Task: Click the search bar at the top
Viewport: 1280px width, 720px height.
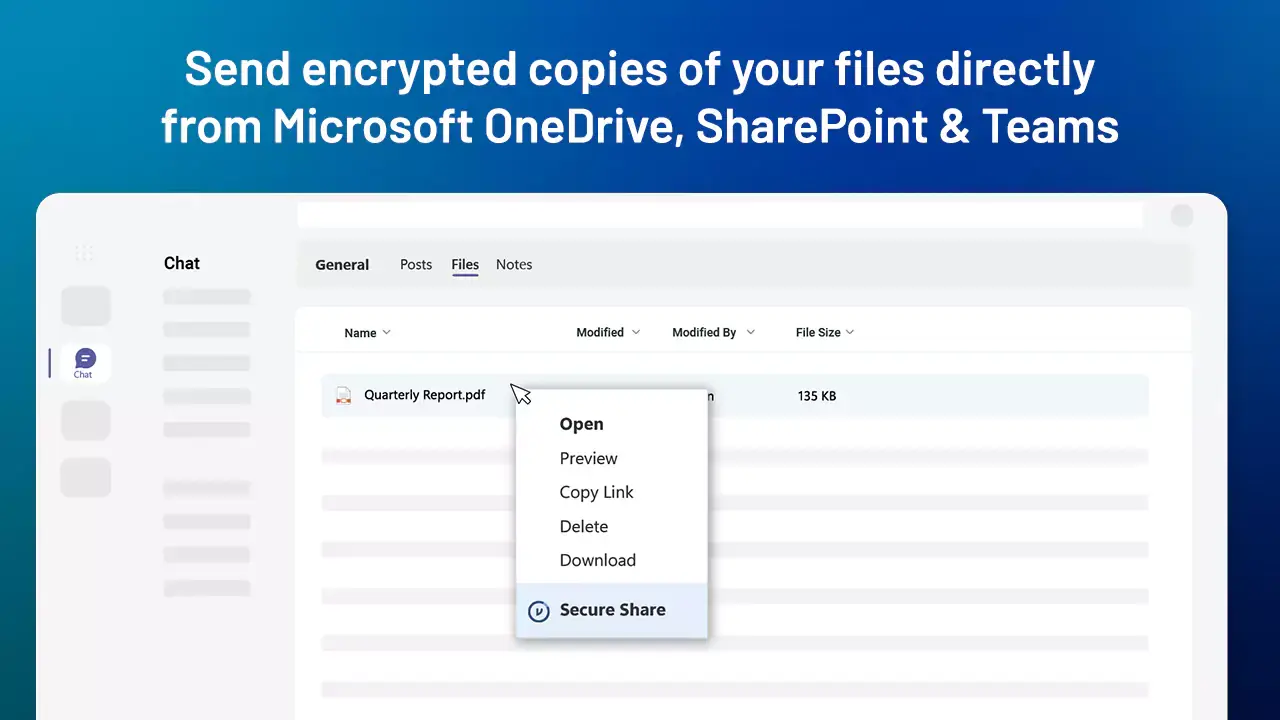Action: click(720, 215)
